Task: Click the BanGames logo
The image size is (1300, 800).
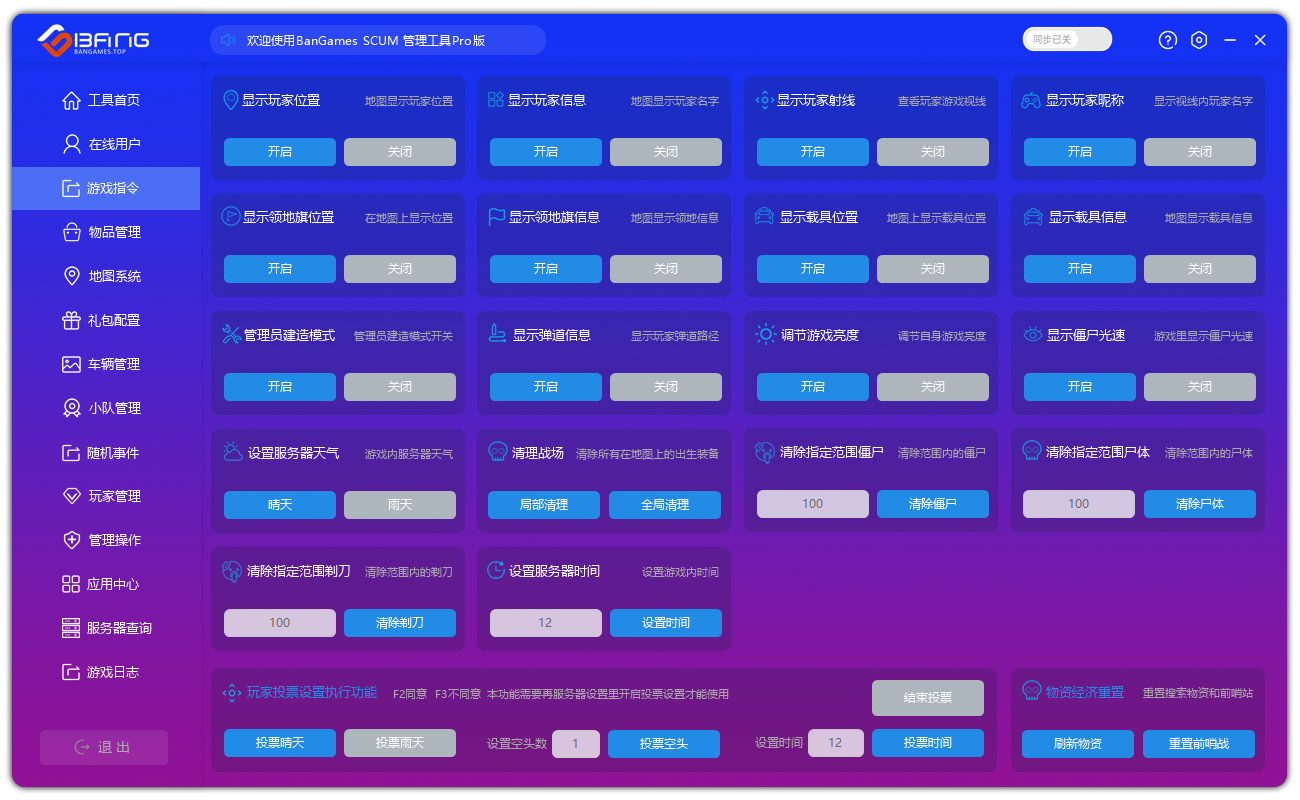Action: pos(94,40)
